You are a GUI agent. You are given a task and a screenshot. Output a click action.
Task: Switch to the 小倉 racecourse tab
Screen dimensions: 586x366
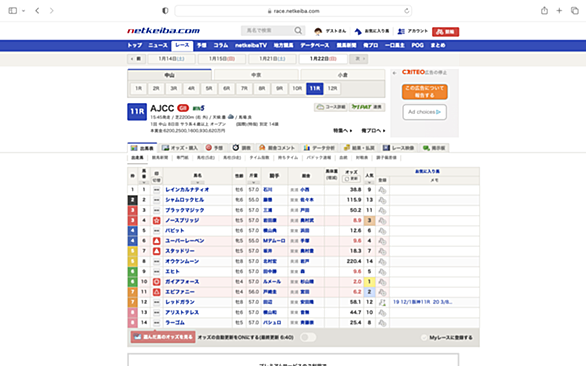[343, 75]
